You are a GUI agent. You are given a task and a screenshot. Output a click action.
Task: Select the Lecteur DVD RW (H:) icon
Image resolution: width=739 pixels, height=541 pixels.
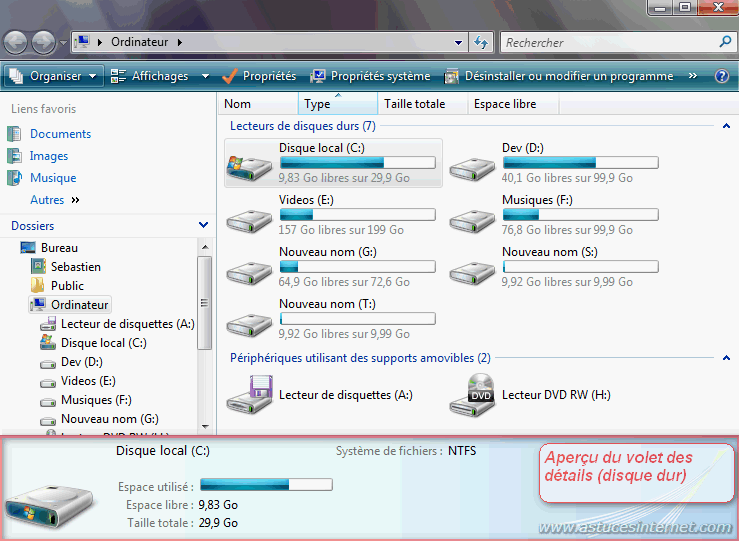(472, 394)
